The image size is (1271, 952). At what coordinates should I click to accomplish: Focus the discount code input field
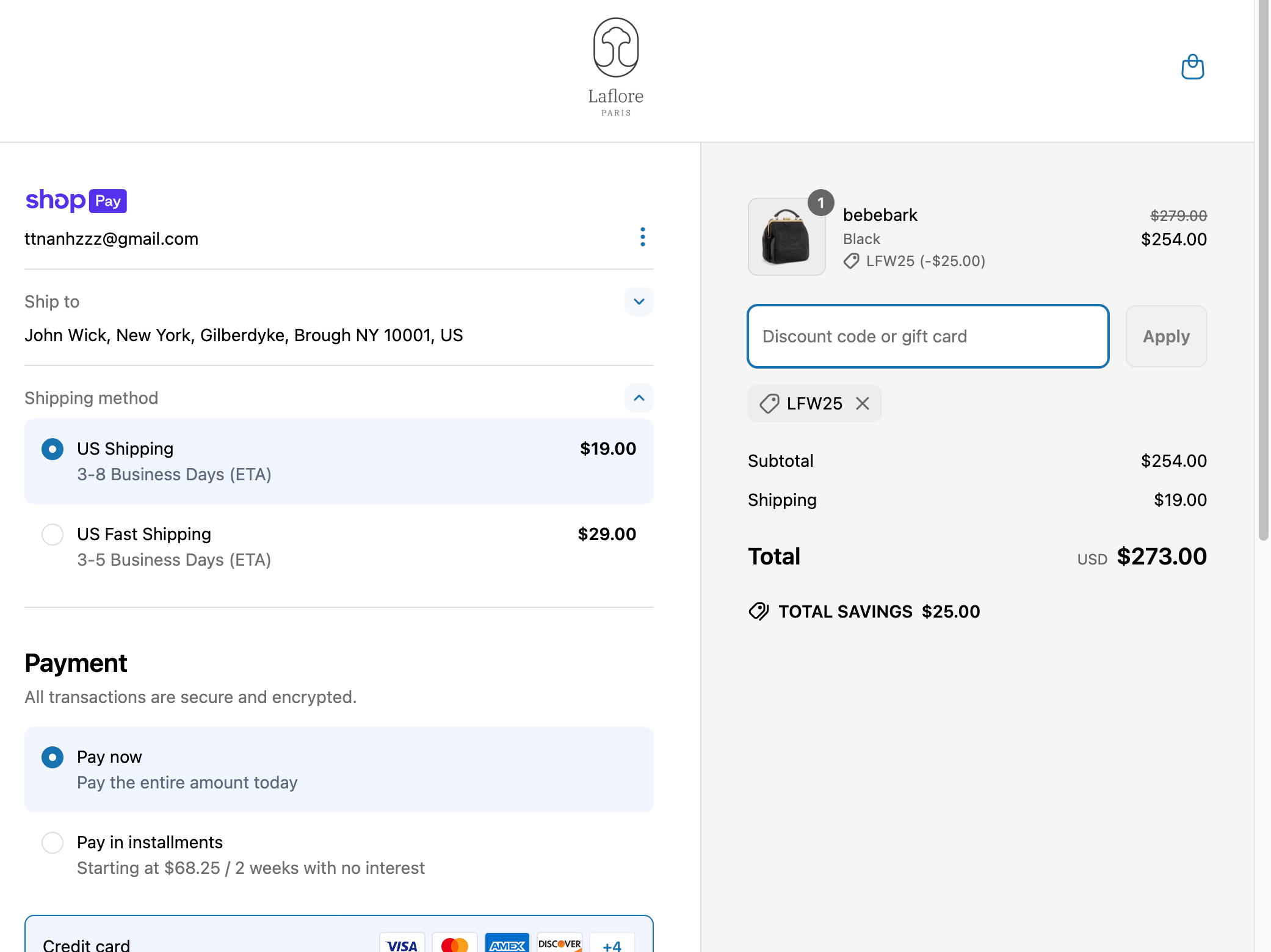click(x=927, y=336)
